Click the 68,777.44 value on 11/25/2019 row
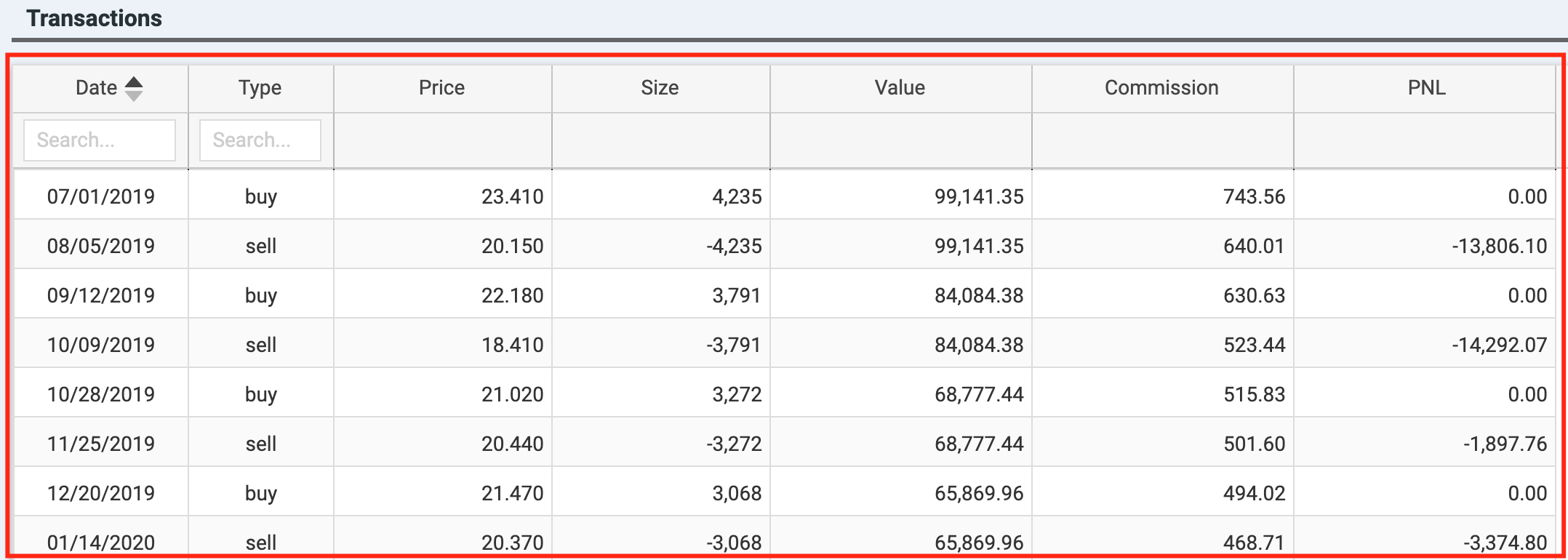This screenshot has height=560, width=1568. point(901,444)
